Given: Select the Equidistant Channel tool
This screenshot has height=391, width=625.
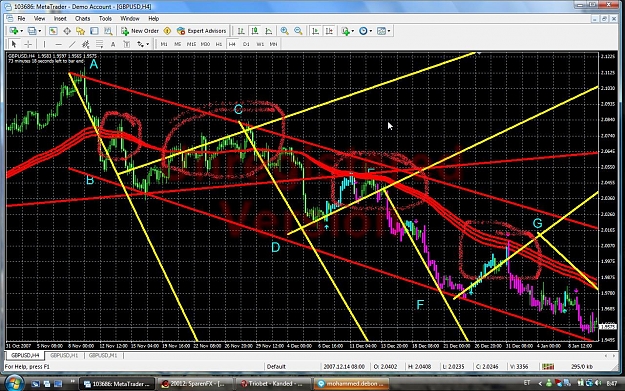Looking at the screenshot, I should [85, 44].
